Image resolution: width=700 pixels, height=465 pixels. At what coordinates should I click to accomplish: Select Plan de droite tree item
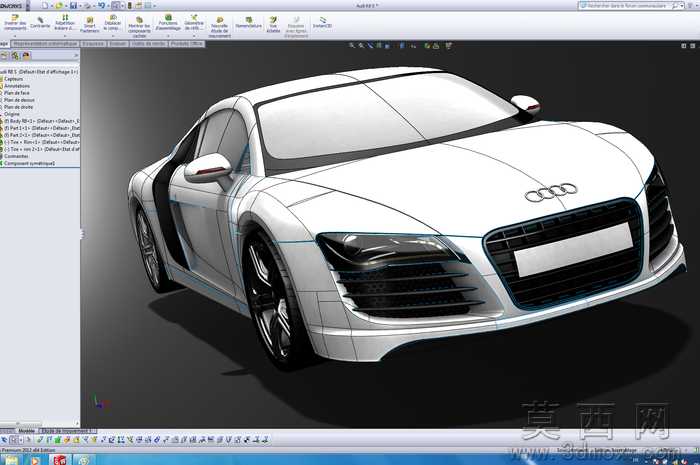tap(18, 108)
